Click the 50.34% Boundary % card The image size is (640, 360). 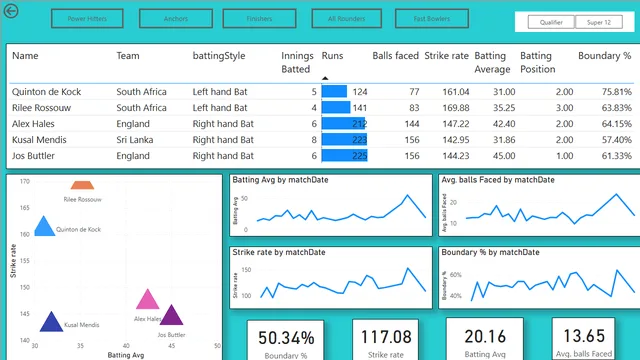(286, 340)
